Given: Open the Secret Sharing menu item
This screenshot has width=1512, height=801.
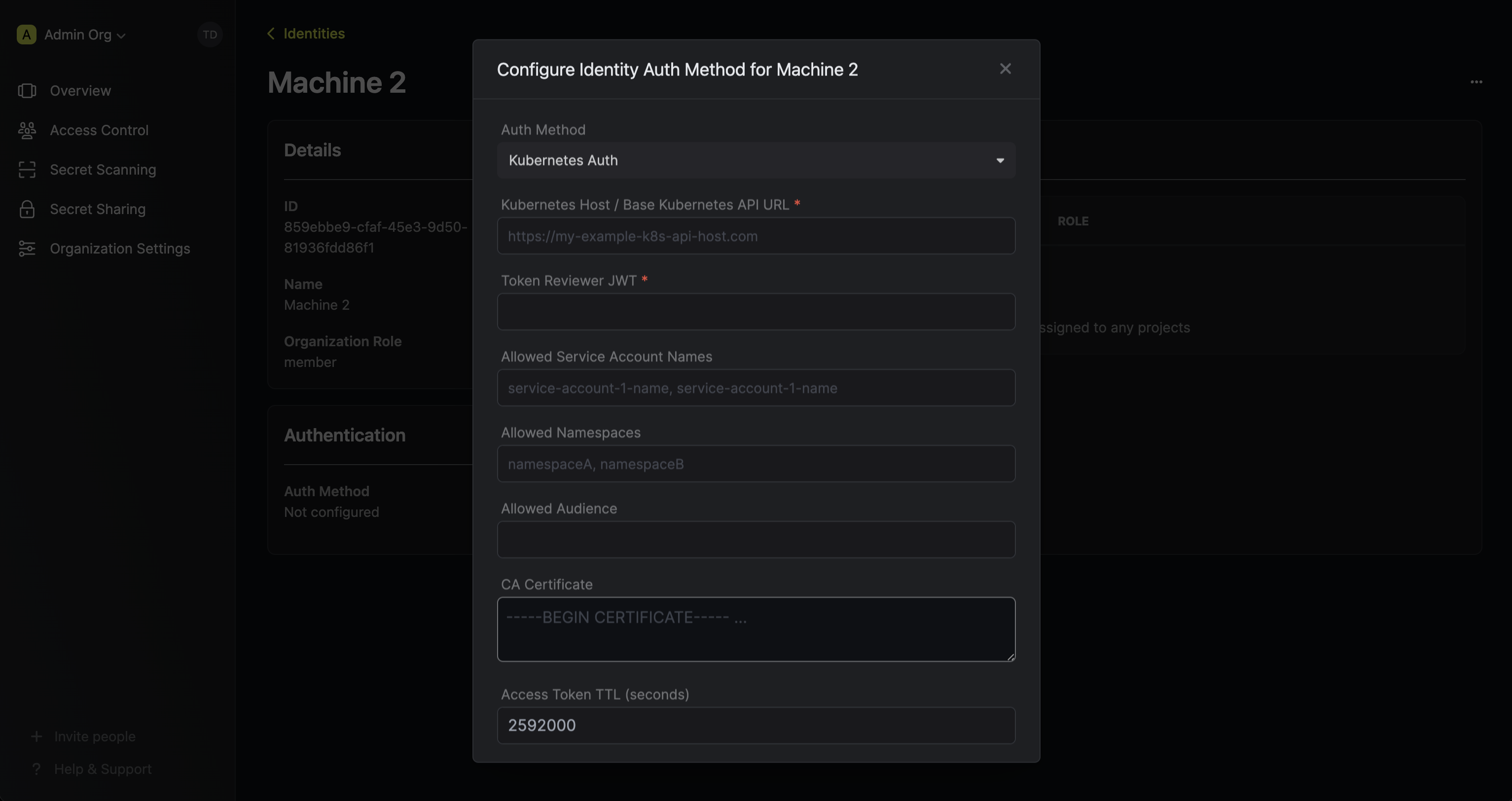Looking at the screenshot, I should [98, 209].
